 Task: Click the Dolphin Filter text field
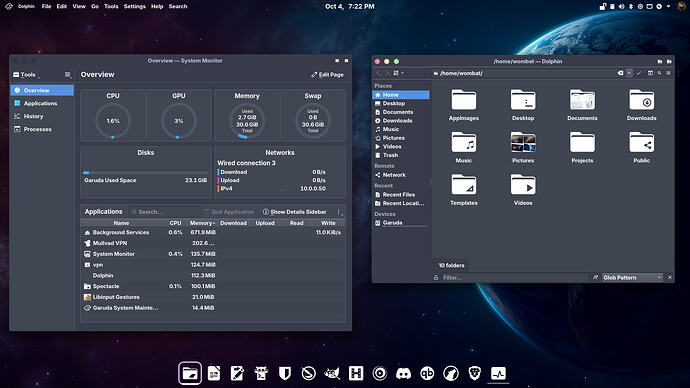coord(514,278)
